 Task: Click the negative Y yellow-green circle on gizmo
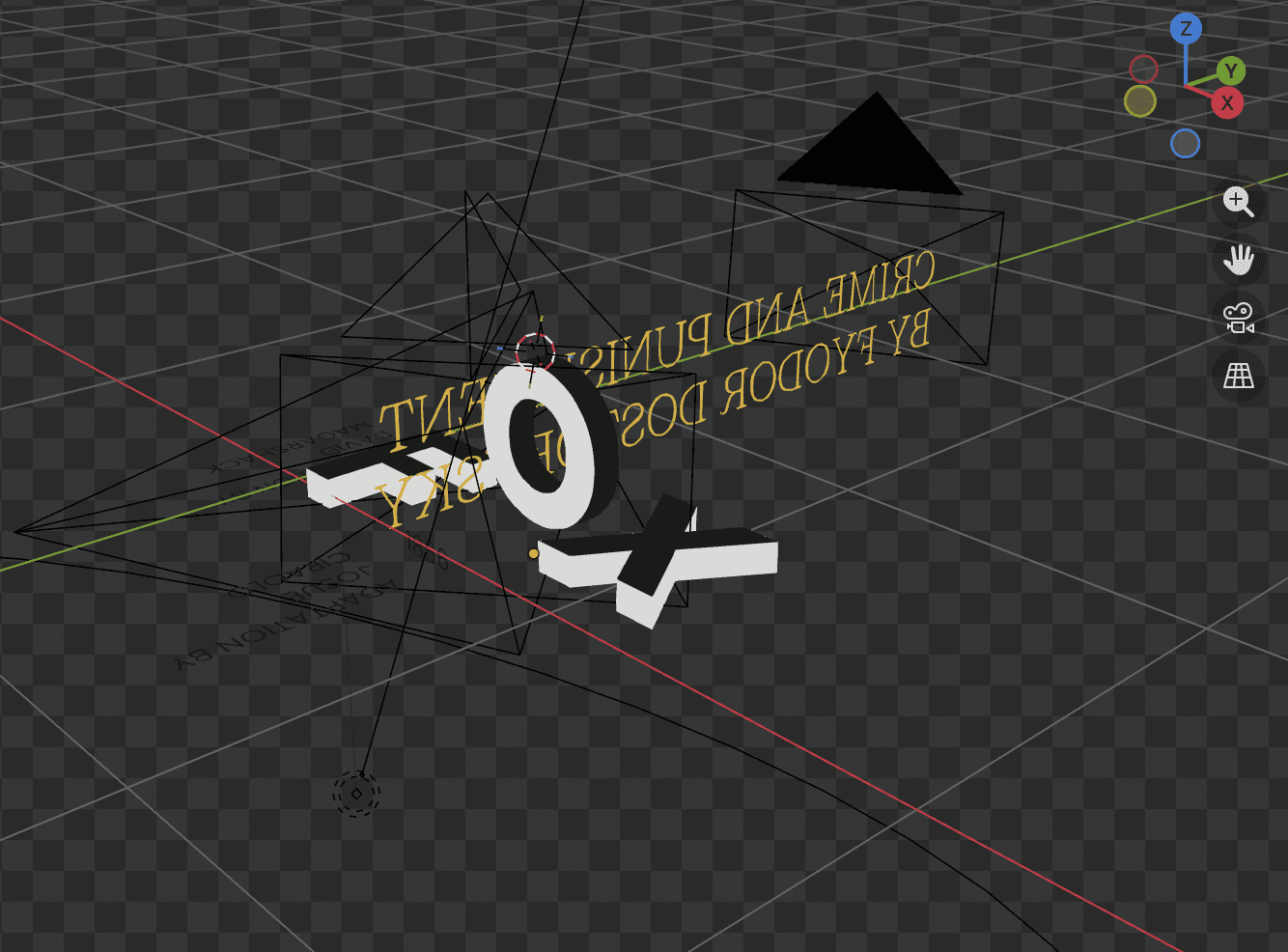coord(1140,101)
